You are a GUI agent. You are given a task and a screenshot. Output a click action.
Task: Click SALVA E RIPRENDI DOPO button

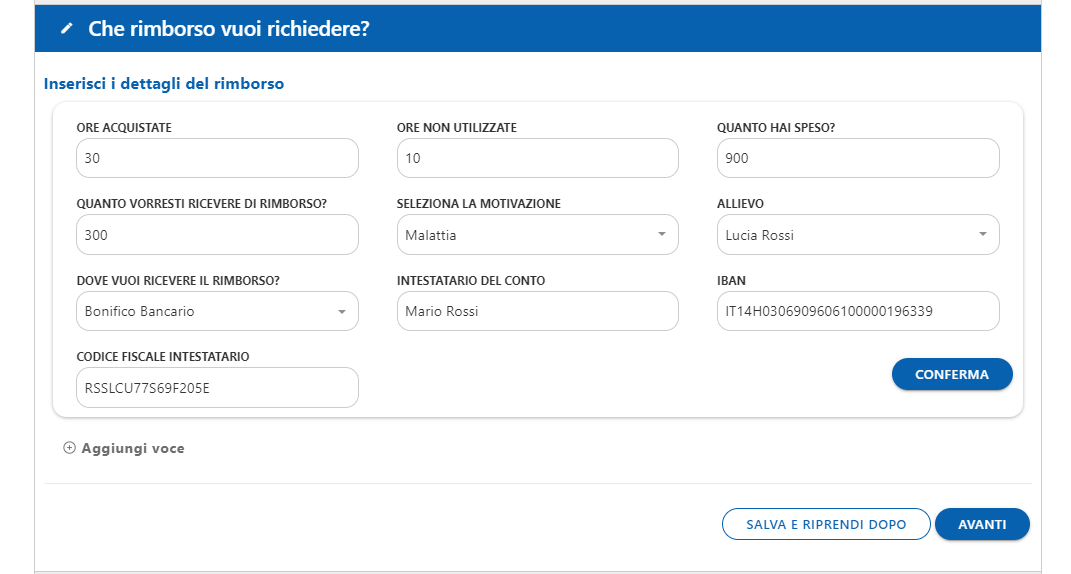826,524
